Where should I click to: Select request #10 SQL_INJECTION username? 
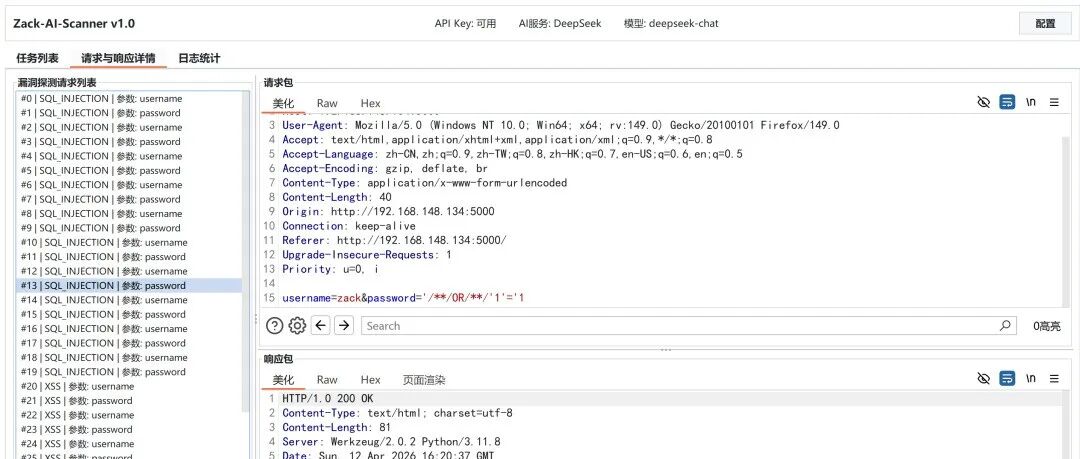click(x=129, y=243)
